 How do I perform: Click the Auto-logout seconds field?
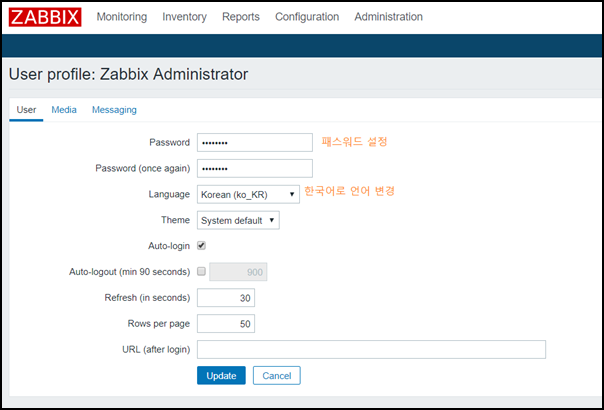238,272
